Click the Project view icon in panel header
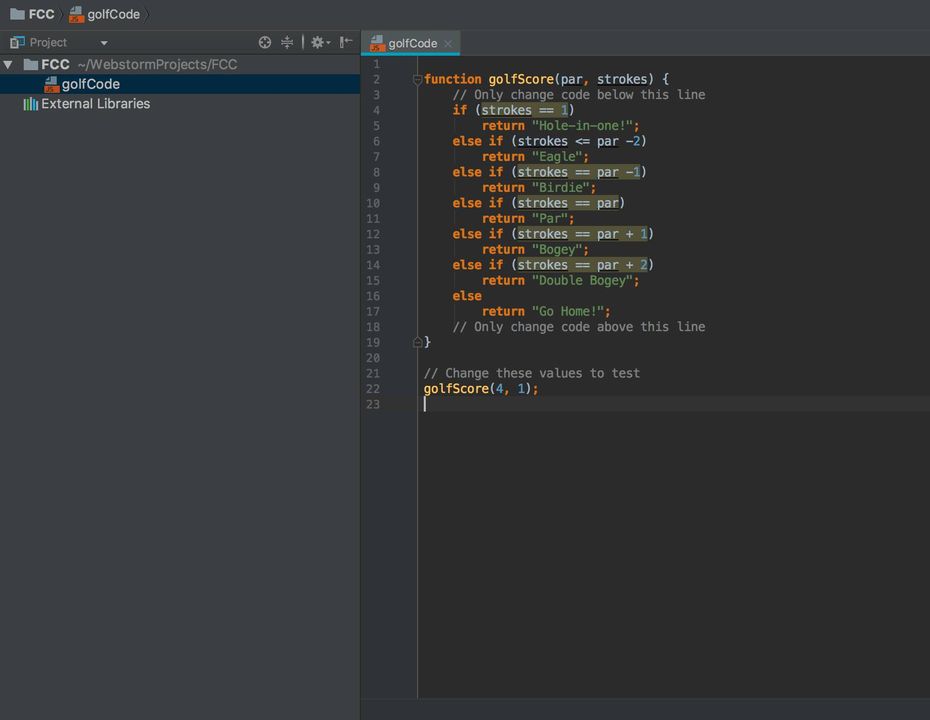This screenshot has width=930, height=720. [17, 42]
